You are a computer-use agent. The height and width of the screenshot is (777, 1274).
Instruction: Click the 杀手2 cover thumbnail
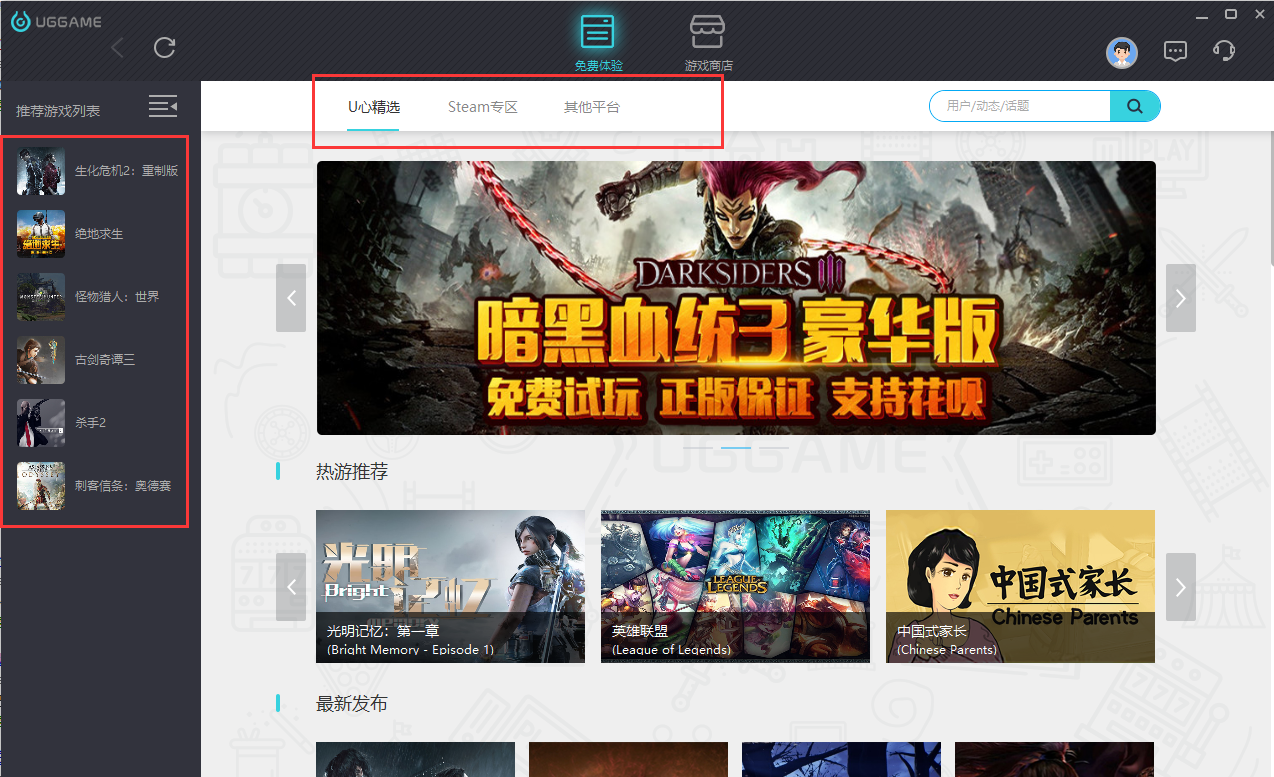41,423
